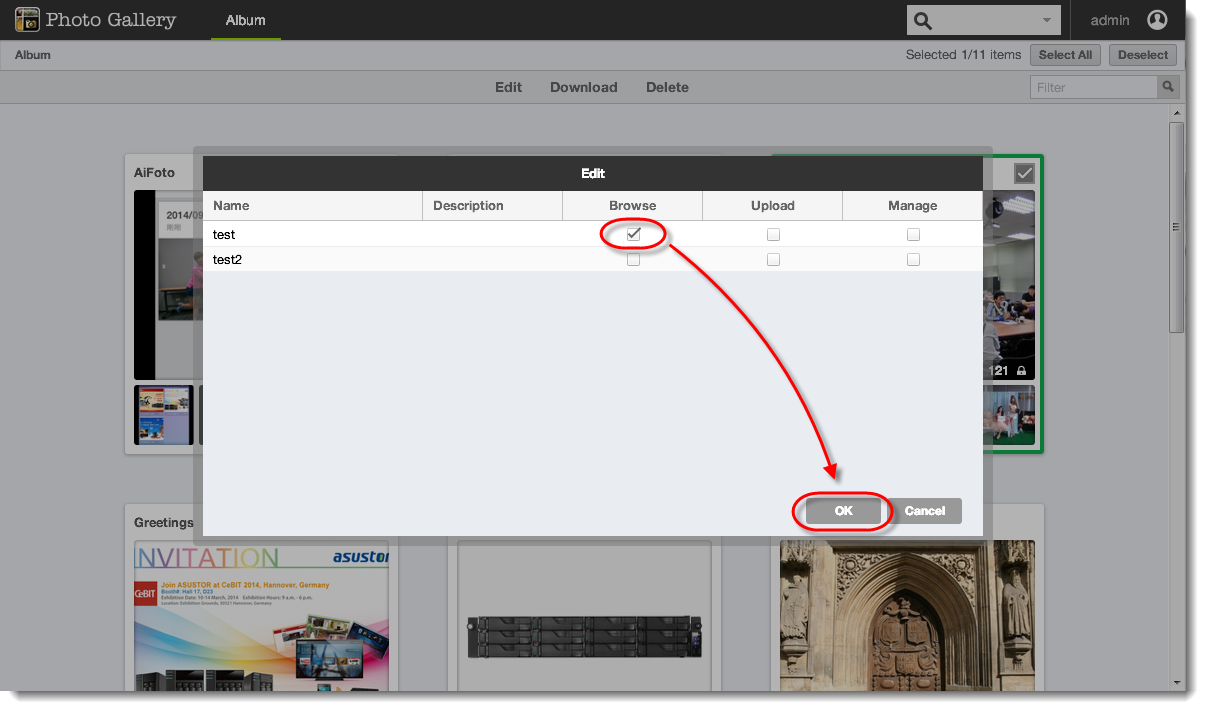Choose Download in the album toolbar

point(584,87)
